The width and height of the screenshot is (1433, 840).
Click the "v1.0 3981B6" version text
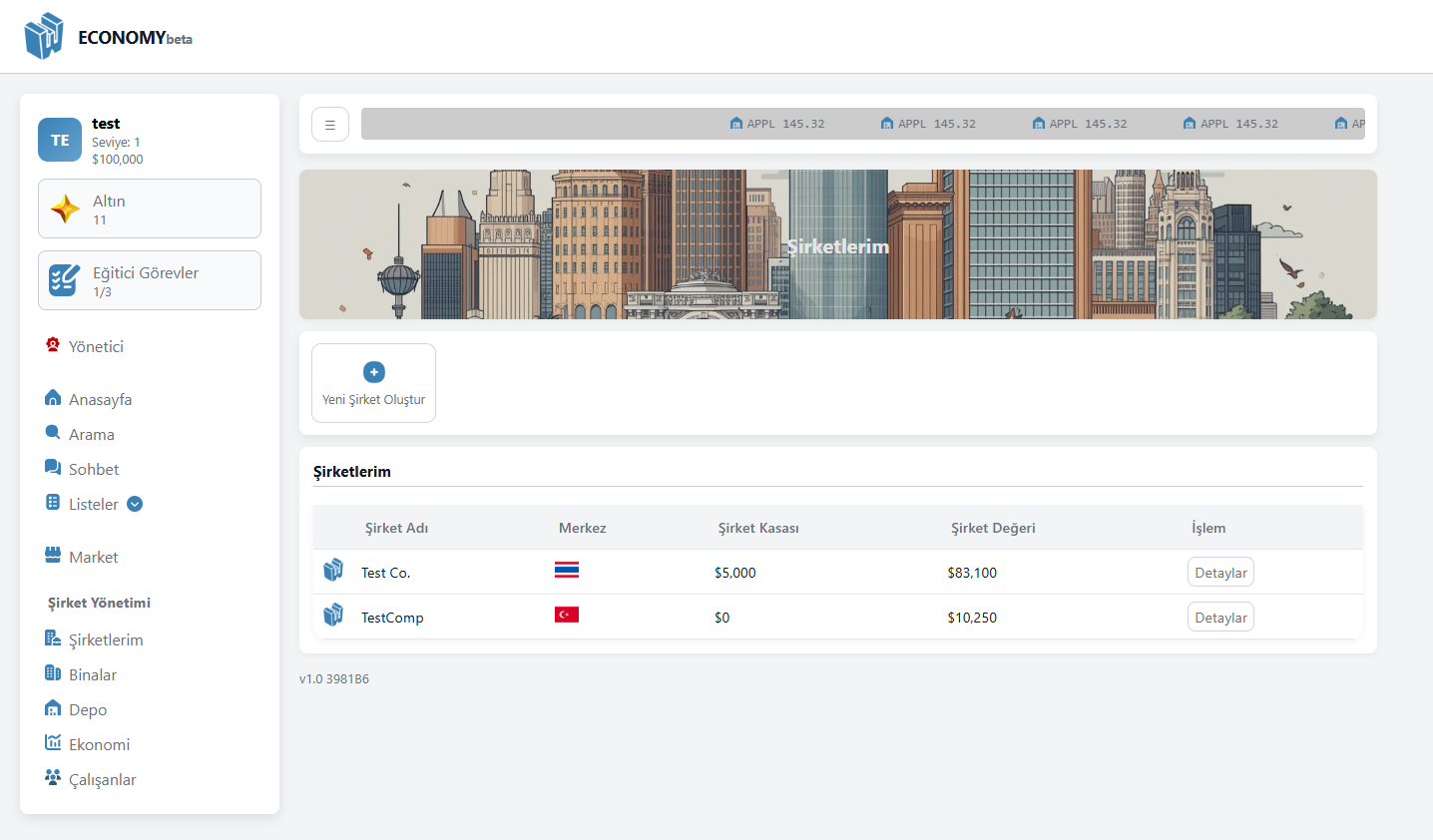(x=334, y=678)
